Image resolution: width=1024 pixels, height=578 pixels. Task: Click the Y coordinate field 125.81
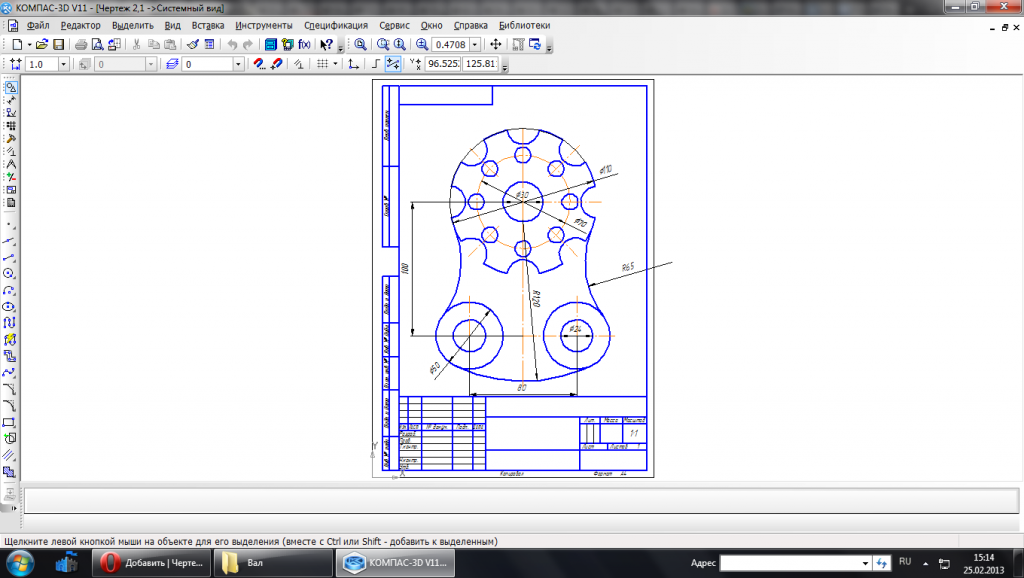tap(481, 64)
